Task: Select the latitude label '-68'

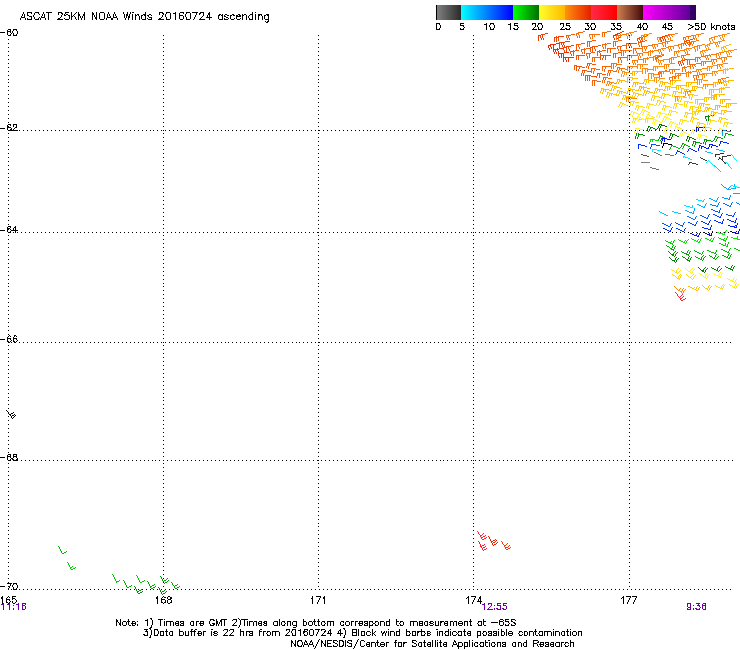Action: tap(9, 458)
